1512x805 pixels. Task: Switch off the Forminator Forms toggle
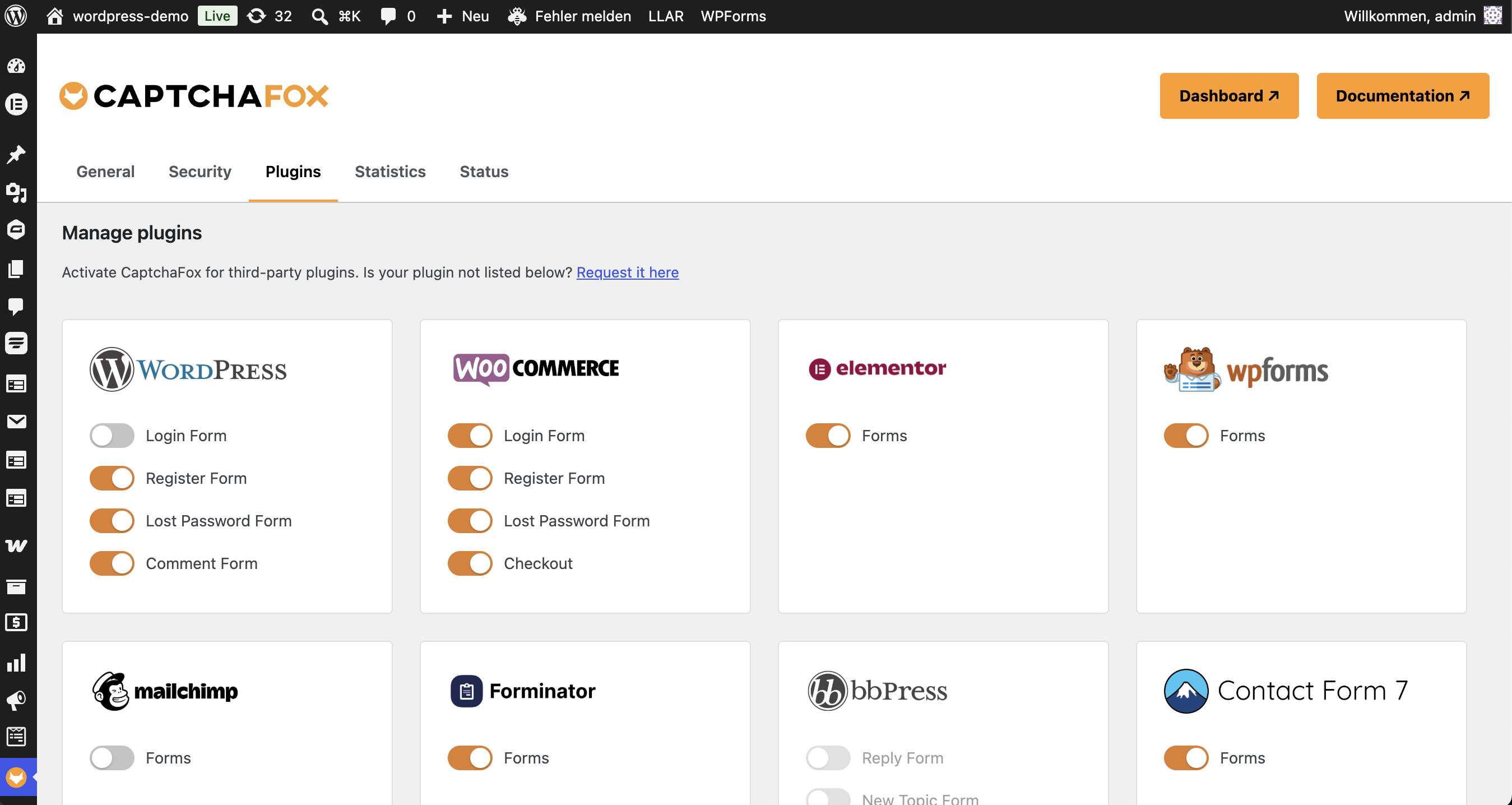pyautogui.click(x=470, y=758)
